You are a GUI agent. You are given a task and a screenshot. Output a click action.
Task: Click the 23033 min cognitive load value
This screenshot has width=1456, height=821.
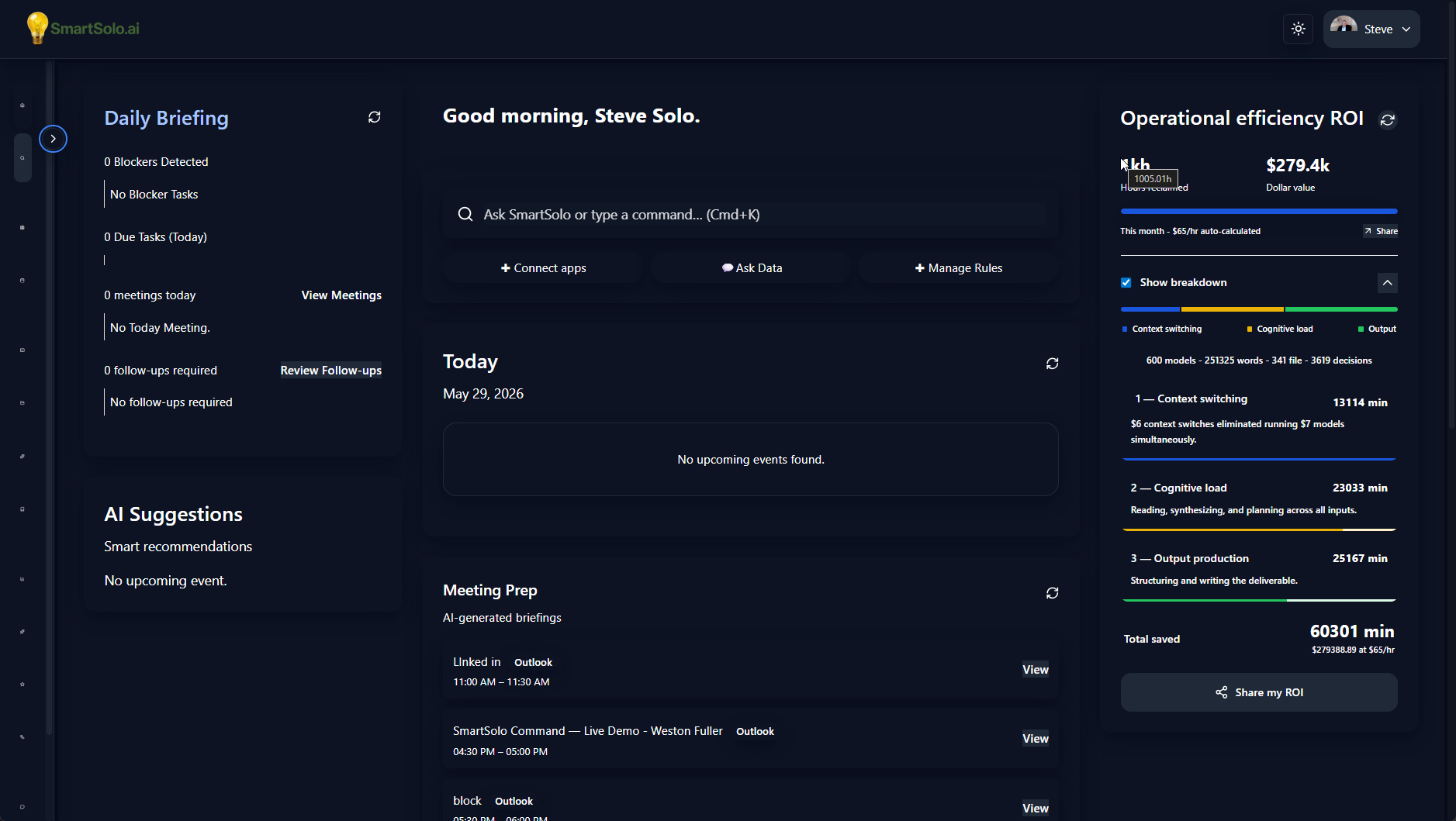(x=1360, y=488)
